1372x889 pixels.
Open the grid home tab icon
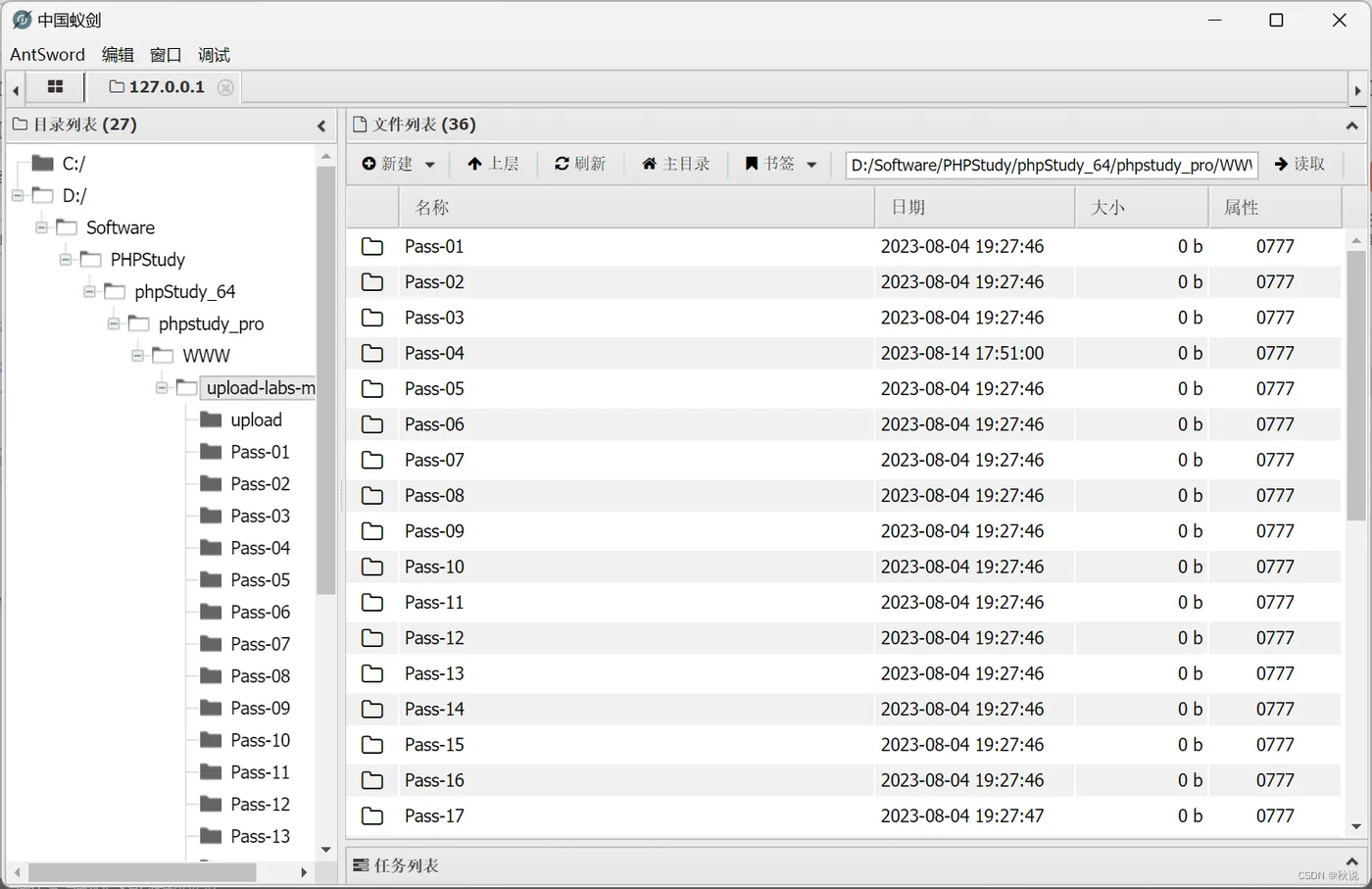(x=55, y=87)
